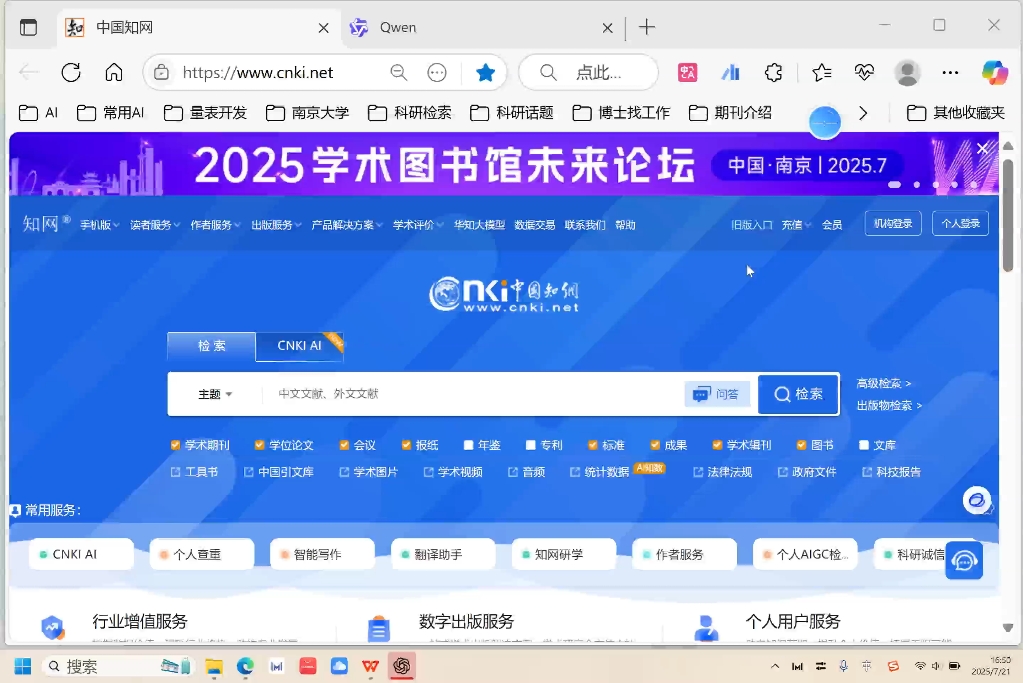Toggle the 标准 checkbox
This screenshot has width=1023, height=683.
[x=592, y=445]
